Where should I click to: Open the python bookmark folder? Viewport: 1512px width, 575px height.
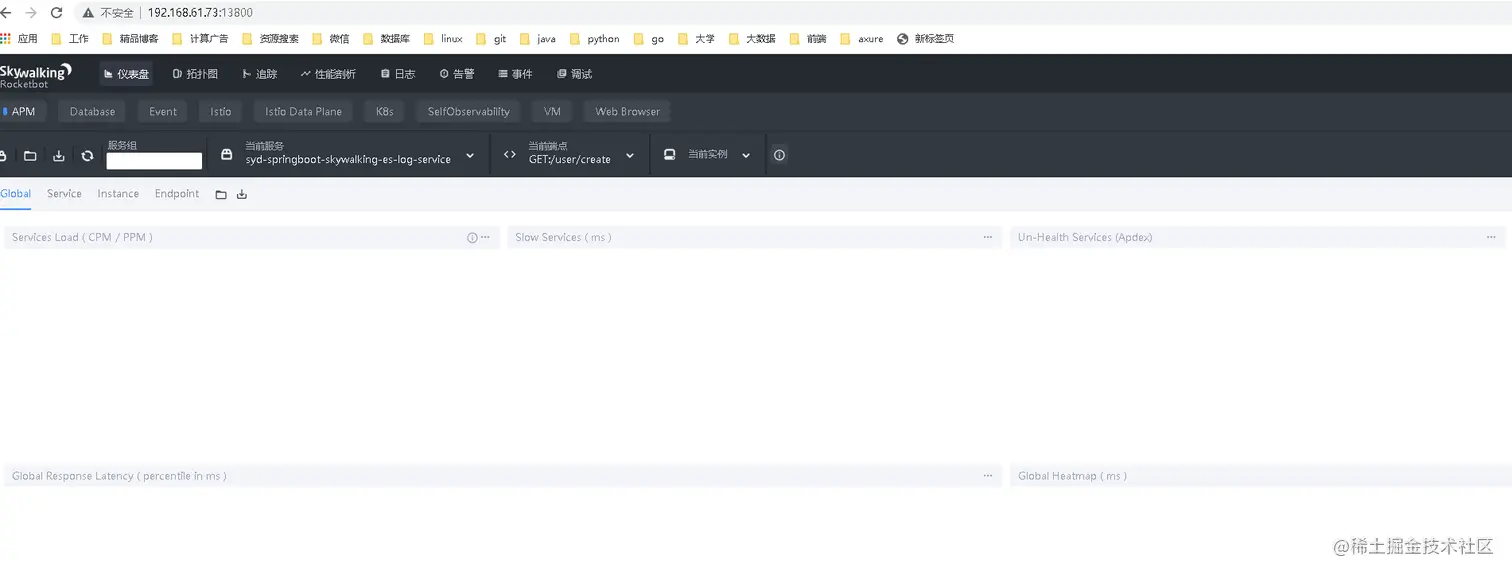(595, 39)
